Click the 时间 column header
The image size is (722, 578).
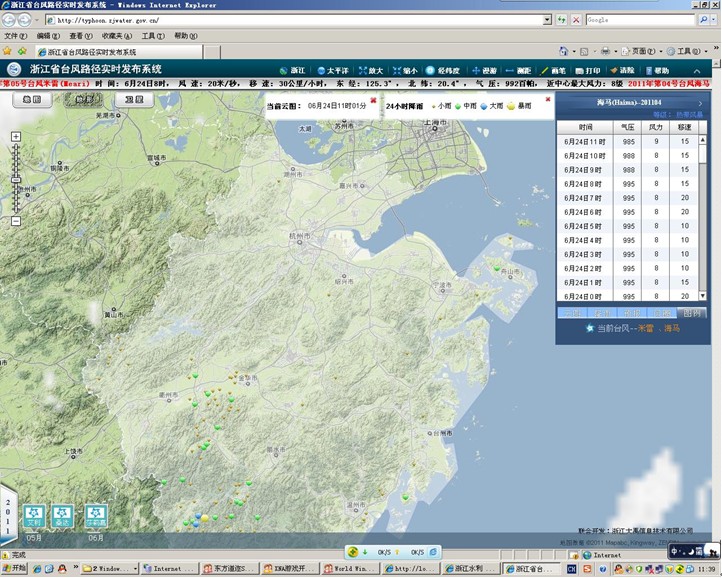pos(585,127)
